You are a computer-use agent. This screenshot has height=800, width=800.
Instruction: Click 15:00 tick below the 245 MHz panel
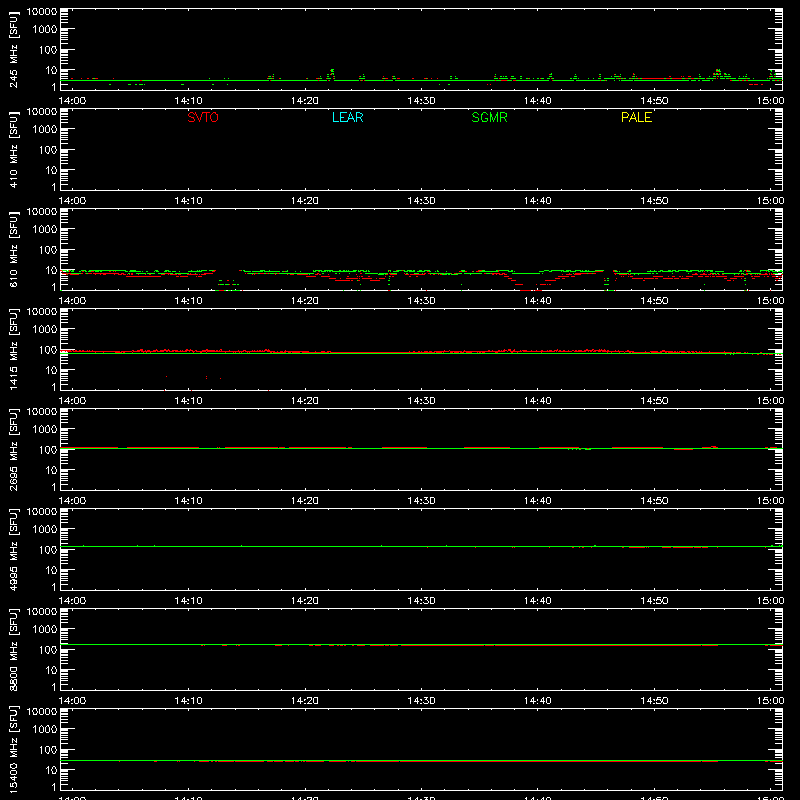[x=770, y=101]
